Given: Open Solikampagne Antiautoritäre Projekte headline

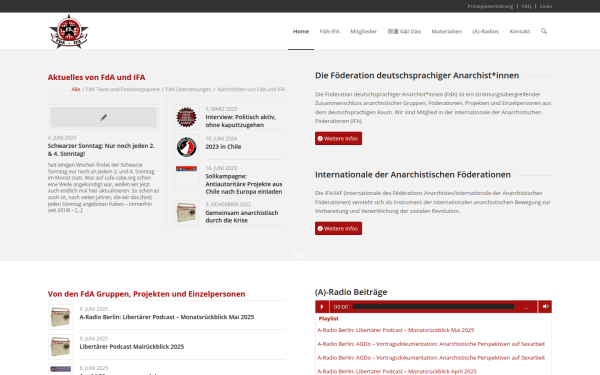Looking at the screenshot, I should click(x=244, y=184).
